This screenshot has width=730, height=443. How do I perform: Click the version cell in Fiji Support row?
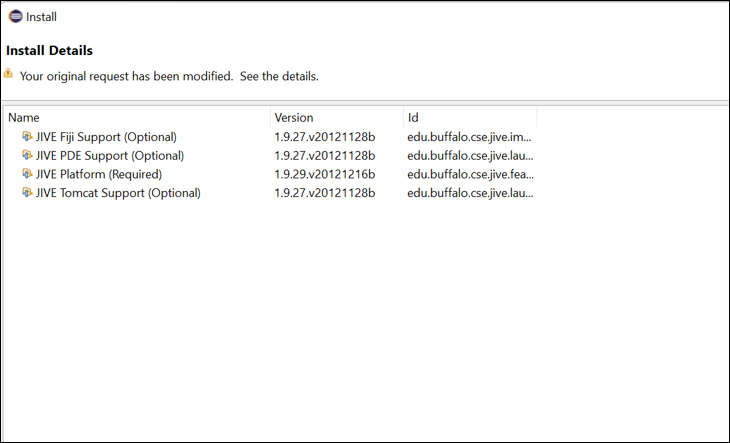tap(324, 137)
